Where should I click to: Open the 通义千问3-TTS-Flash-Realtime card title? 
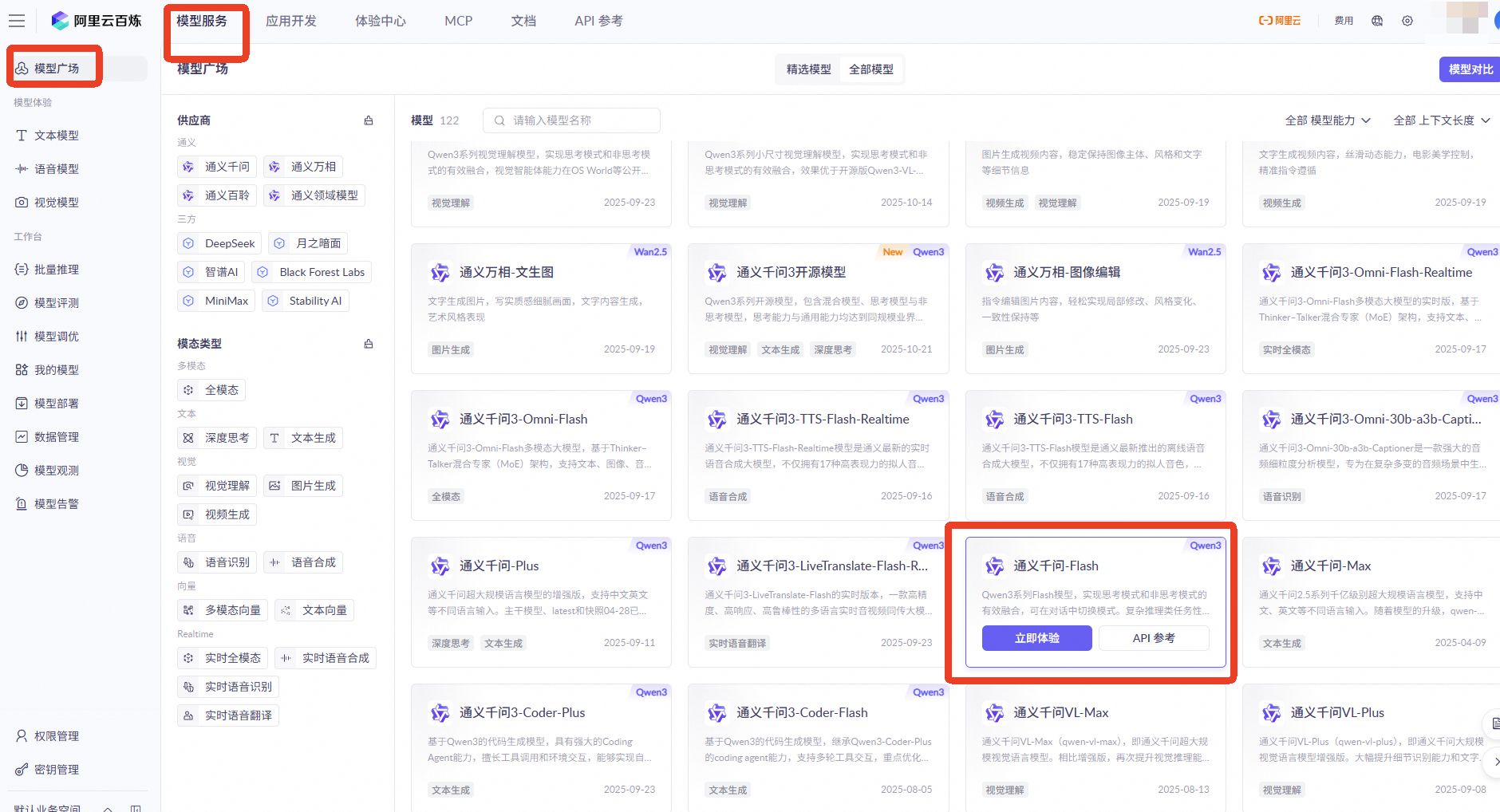[823, 420]
